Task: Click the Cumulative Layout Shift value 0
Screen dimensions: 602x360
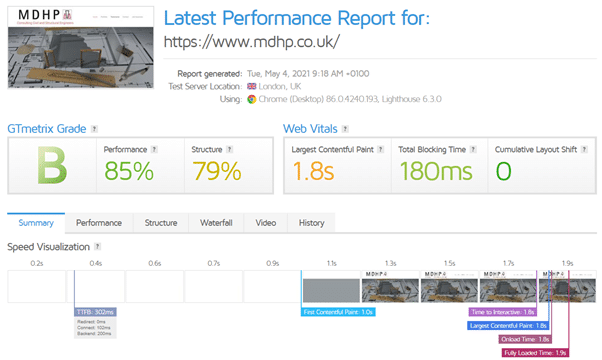Action: point(503,171)
